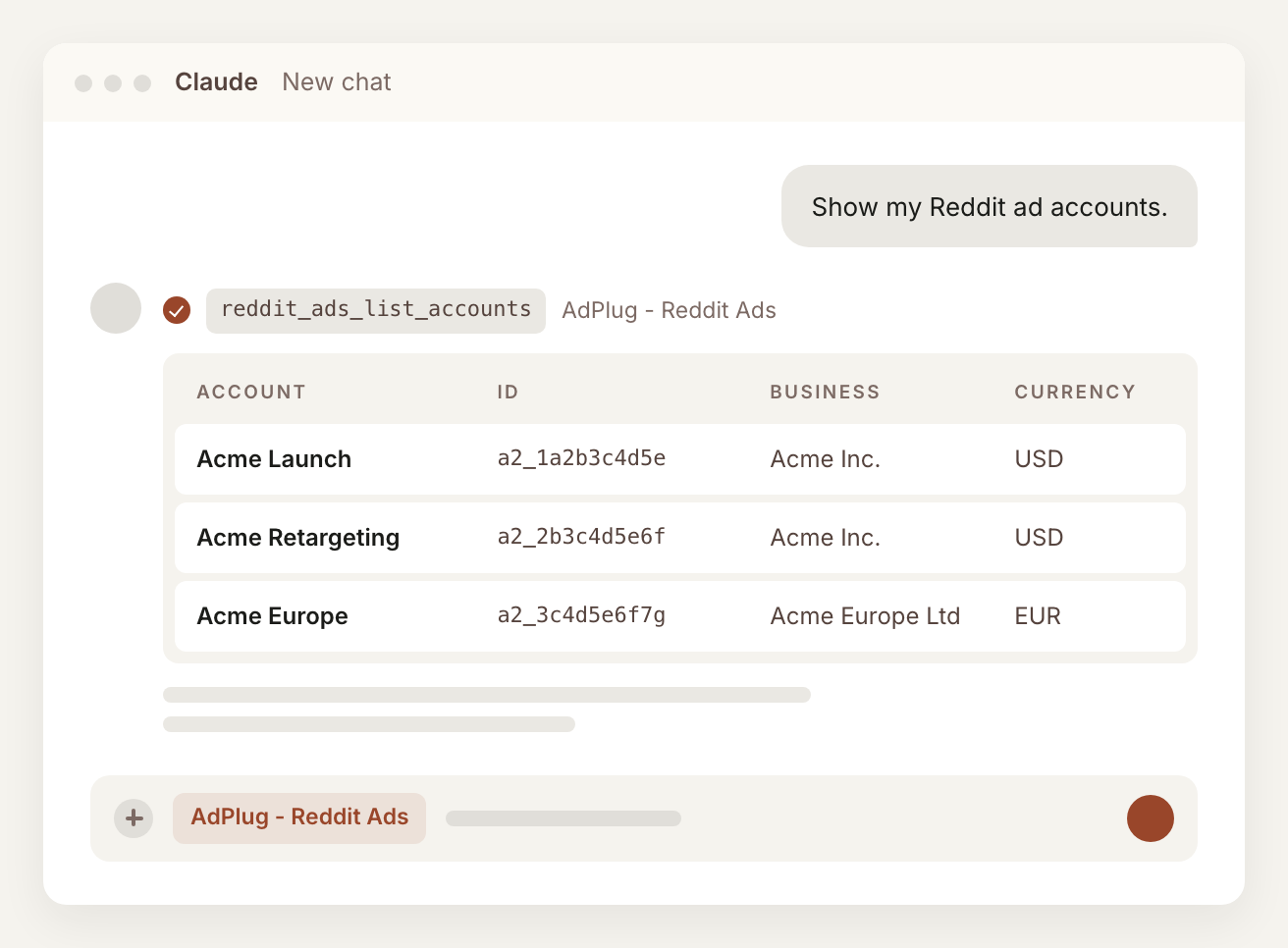The width and height of the screenshot is (1288, 948).
Task: Click the EUR currency cell
Action: [1038, 616]
